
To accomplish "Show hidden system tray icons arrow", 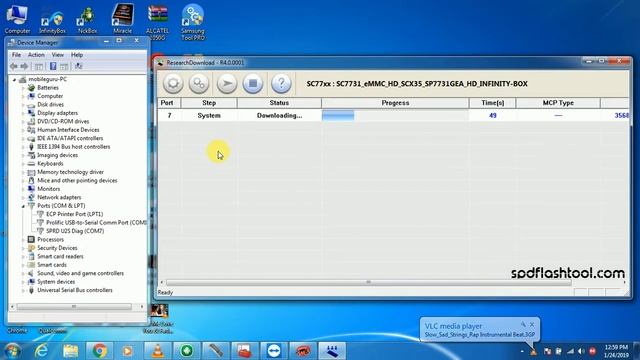I will pos(522,351).
